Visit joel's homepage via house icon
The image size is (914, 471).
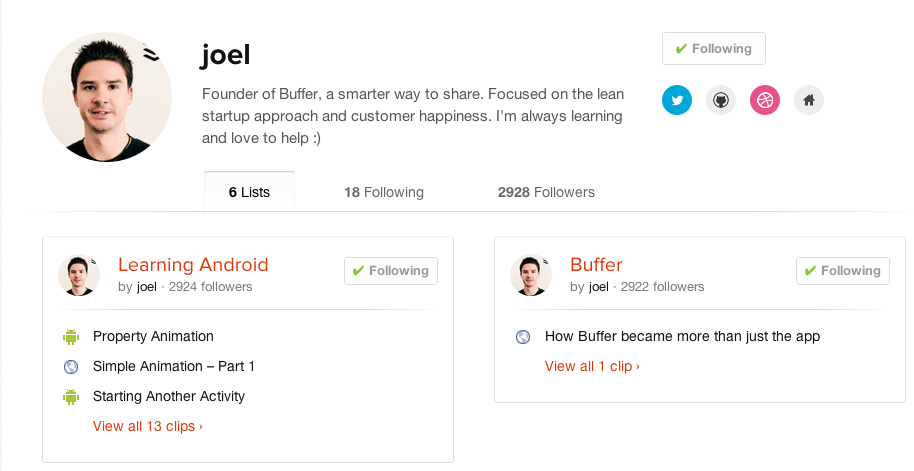tap(809, 100)
